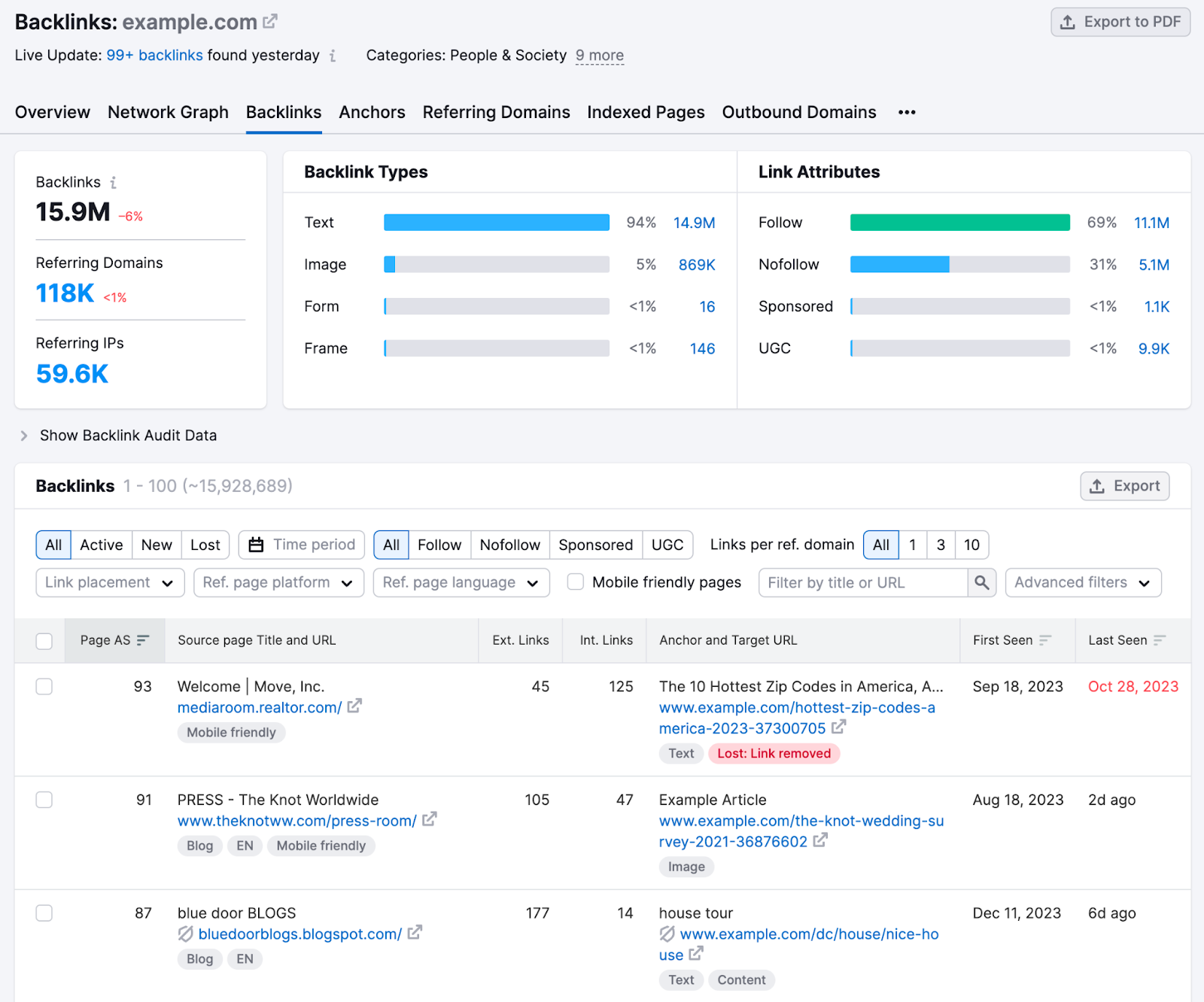This screenshot has height=1002, width=1204.
Task: Check the select-all checkbox in table header
Action: (x=44, y=640)
